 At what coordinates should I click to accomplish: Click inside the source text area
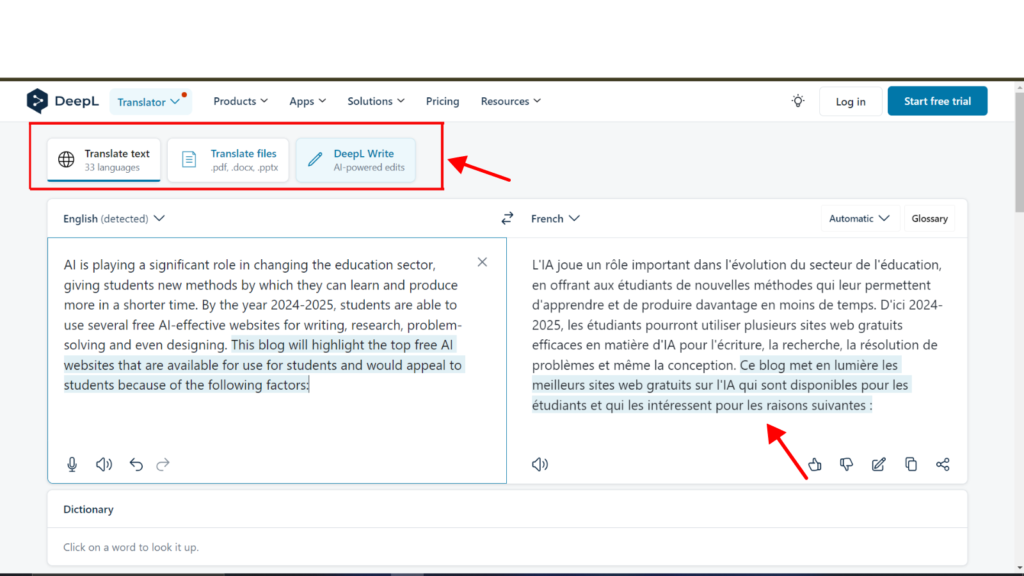pyautogui.click(x=277, y=360)
